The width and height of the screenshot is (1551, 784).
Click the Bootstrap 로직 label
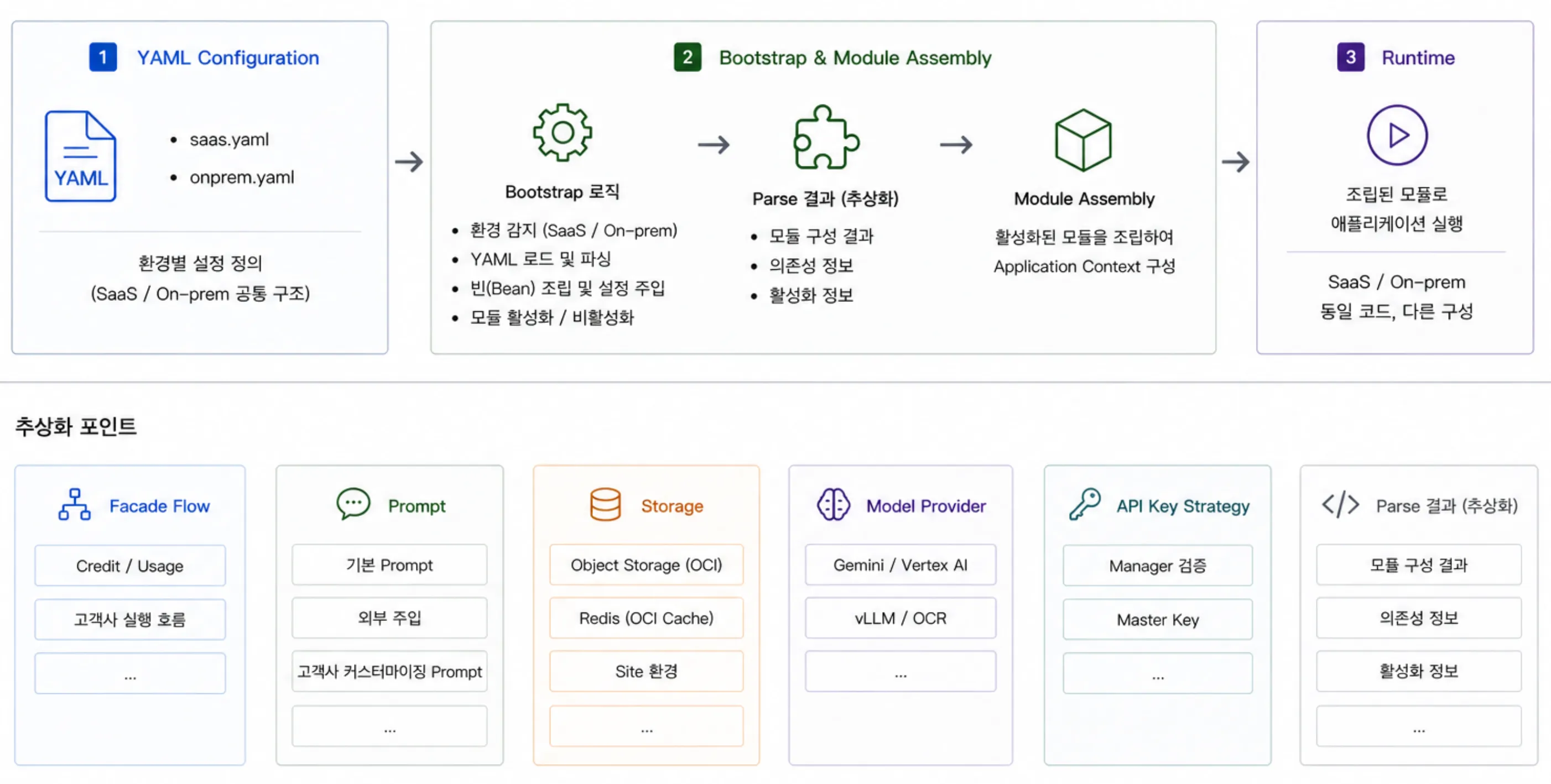563,192
